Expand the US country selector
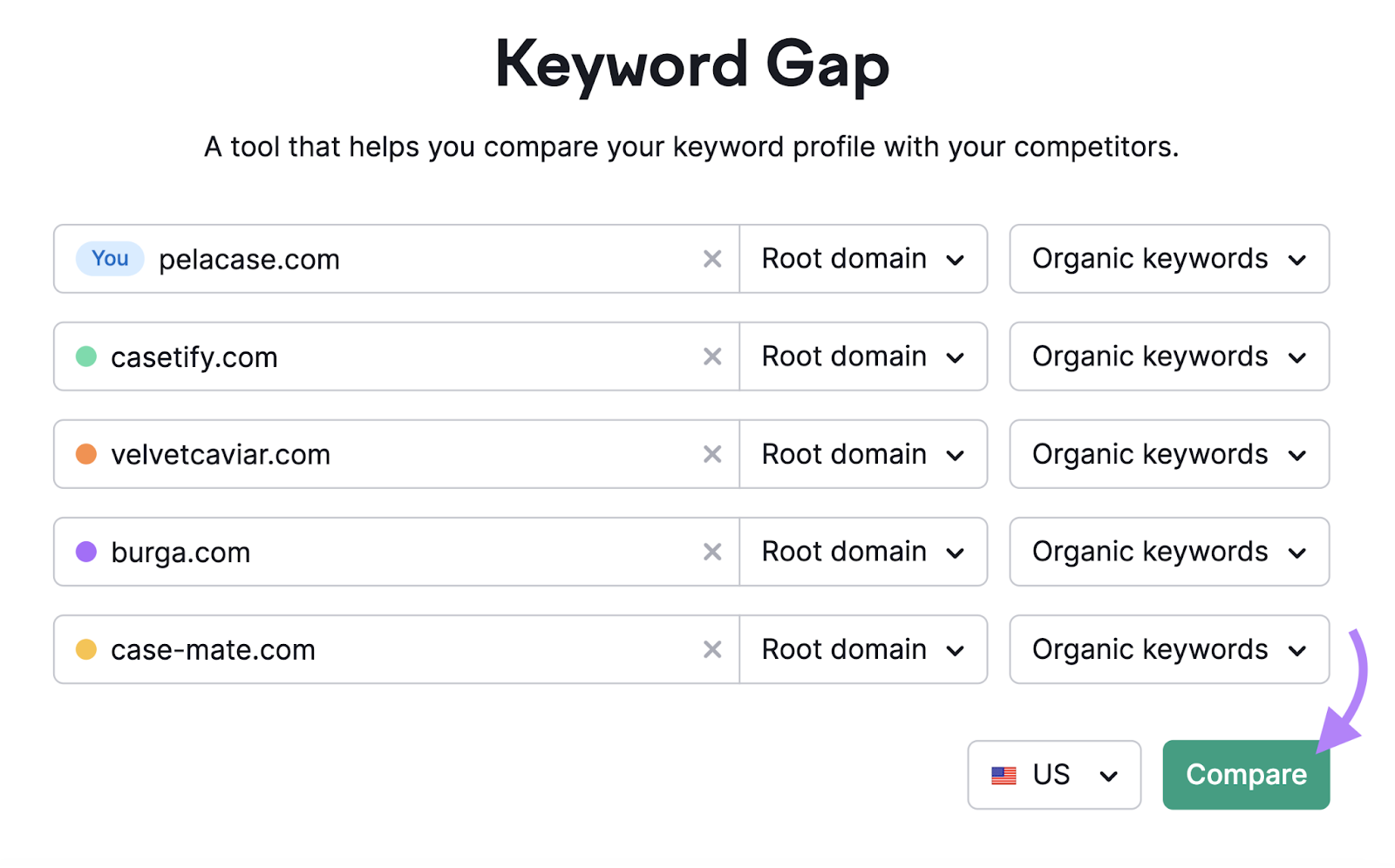 [x=1053, y=774]
